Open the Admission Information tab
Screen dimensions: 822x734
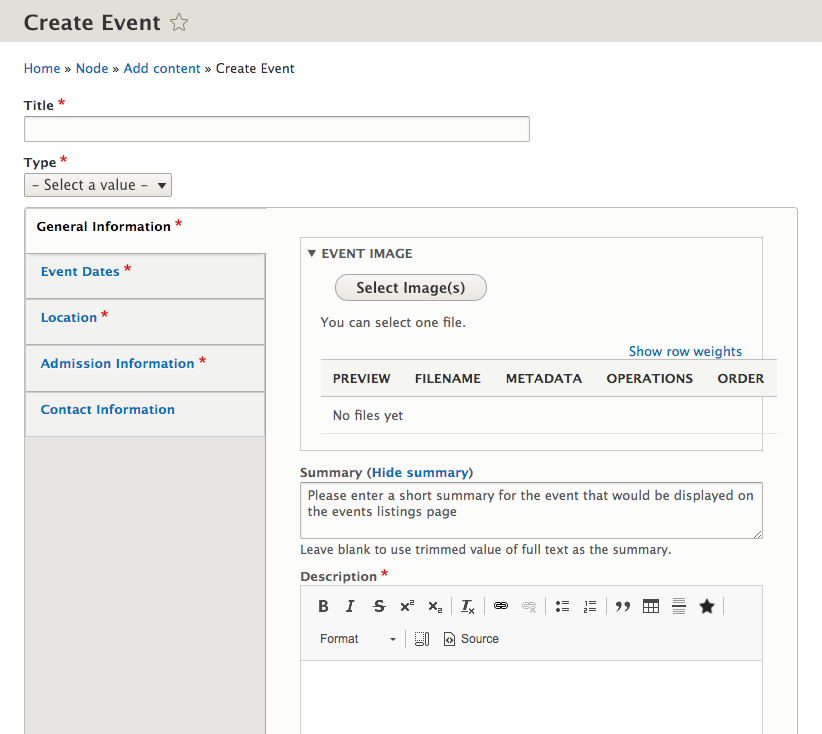tap(117, 364)
